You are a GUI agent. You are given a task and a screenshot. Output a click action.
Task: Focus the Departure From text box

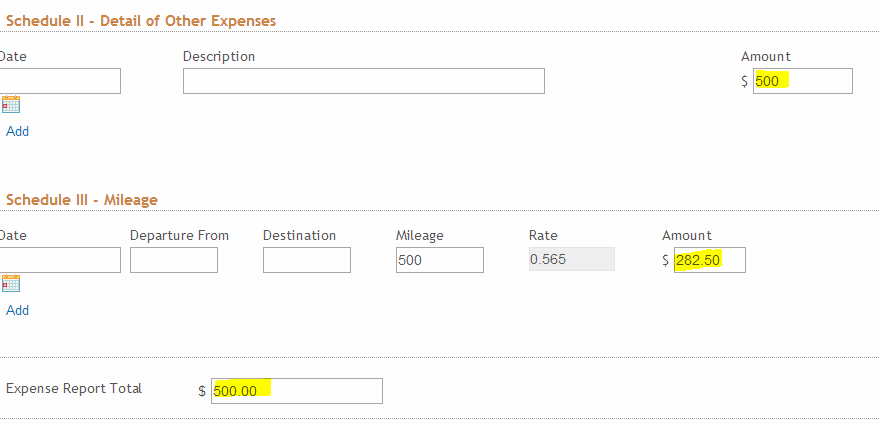pos(174,260)
